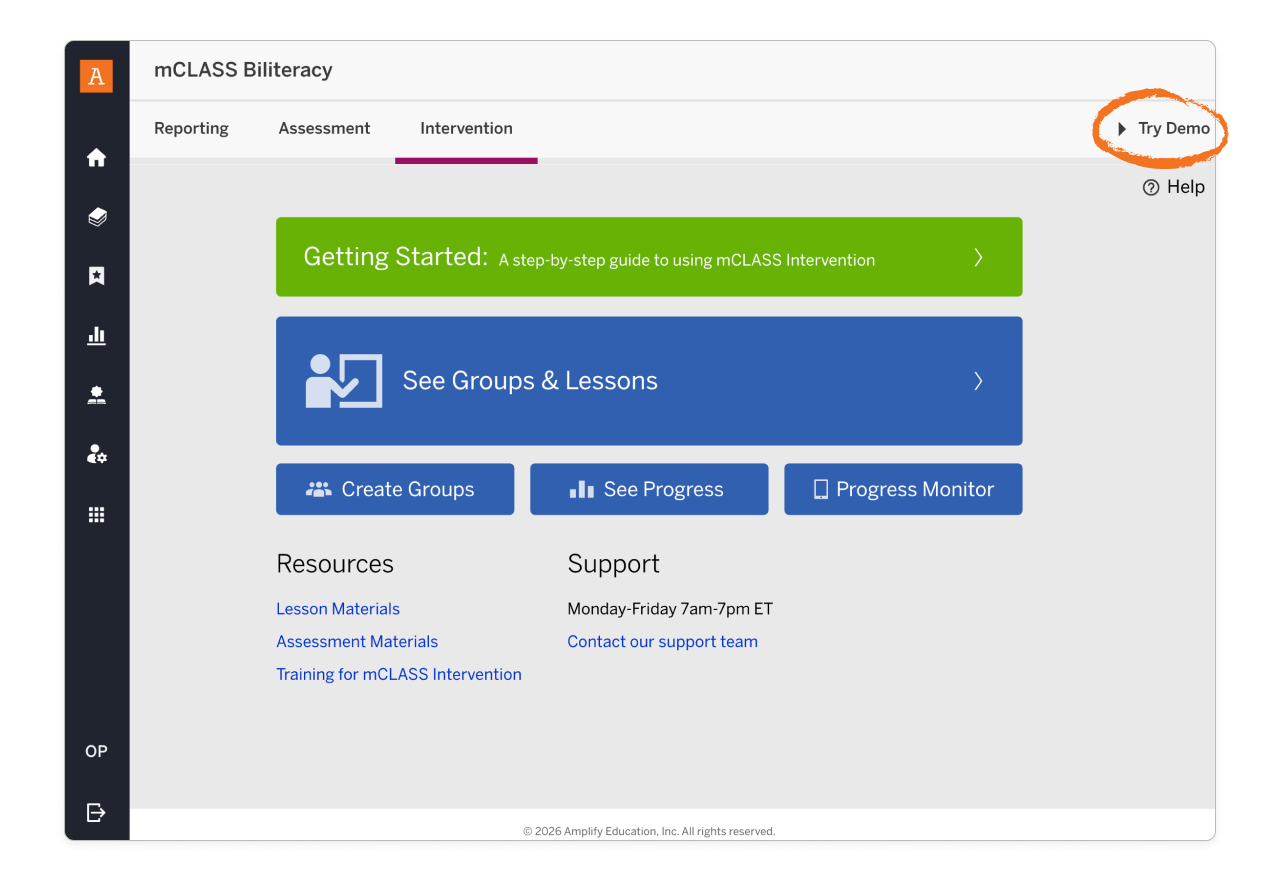
Task: Click the sign out icon in sidebar
Action: 96,812
